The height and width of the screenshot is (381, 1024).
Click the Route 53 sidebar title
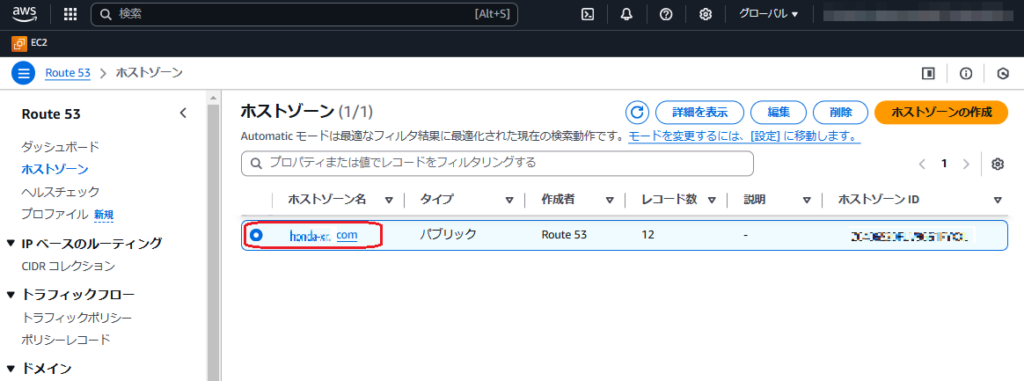[51, 114]
